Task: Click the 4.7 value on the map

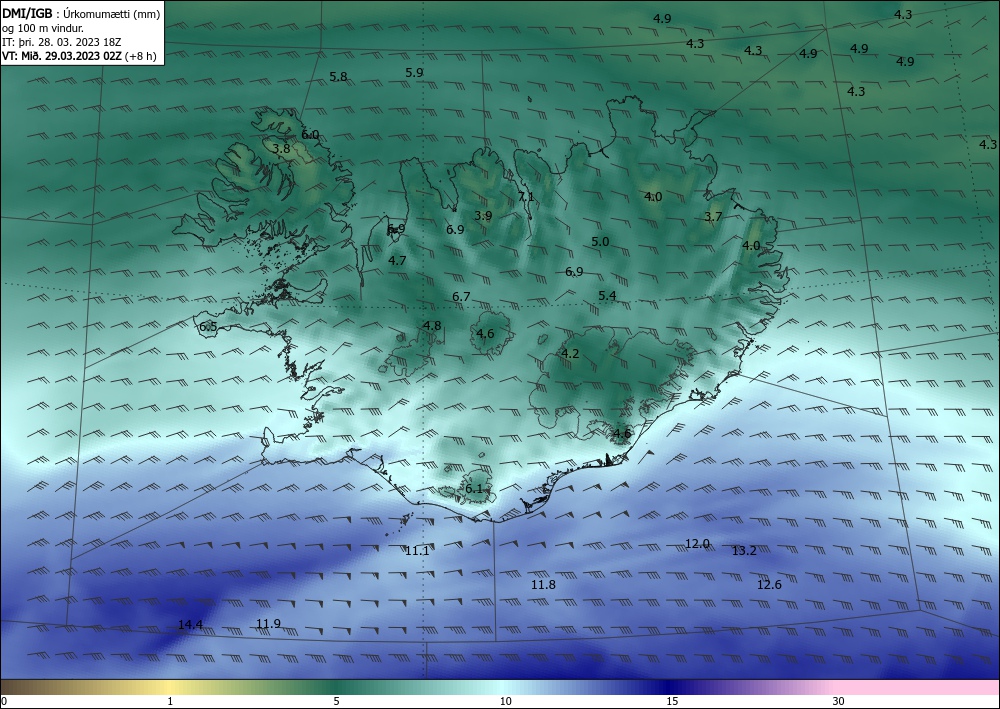Action: [x=397, y=261]
